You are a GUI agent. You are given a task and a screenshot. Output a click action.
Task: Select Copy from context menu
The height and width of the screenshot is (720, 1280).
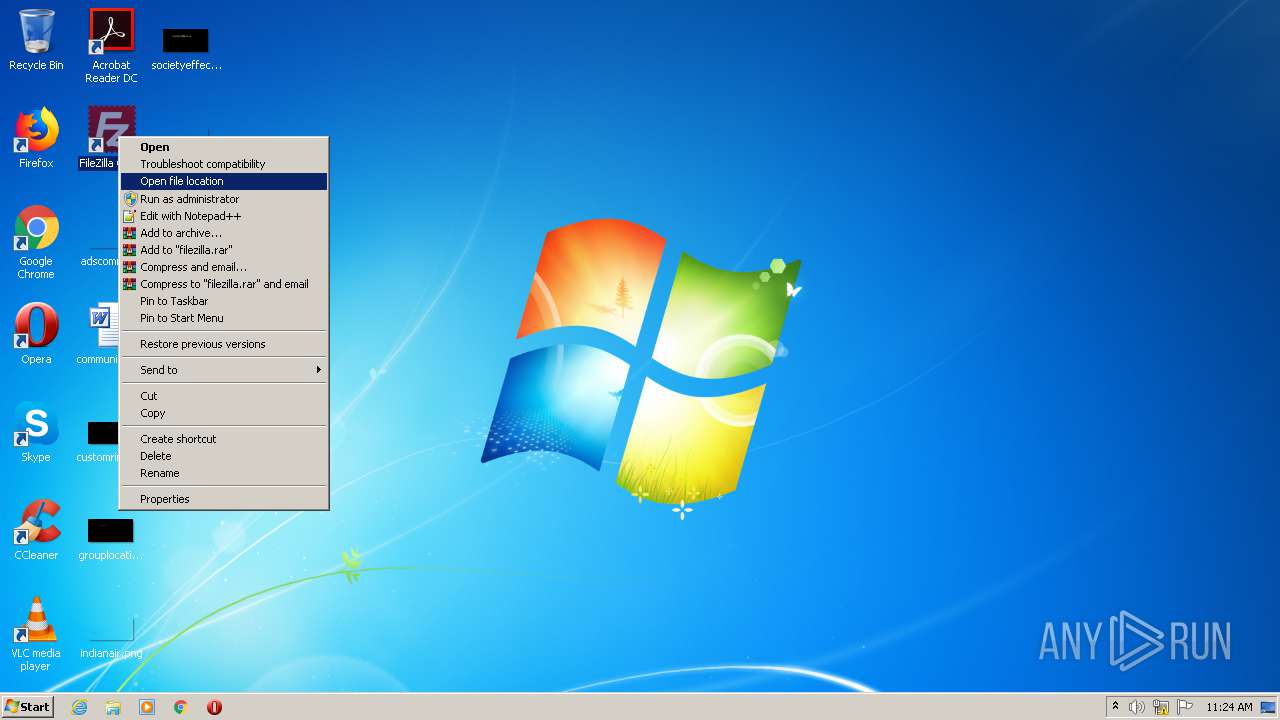pos(224,413)
